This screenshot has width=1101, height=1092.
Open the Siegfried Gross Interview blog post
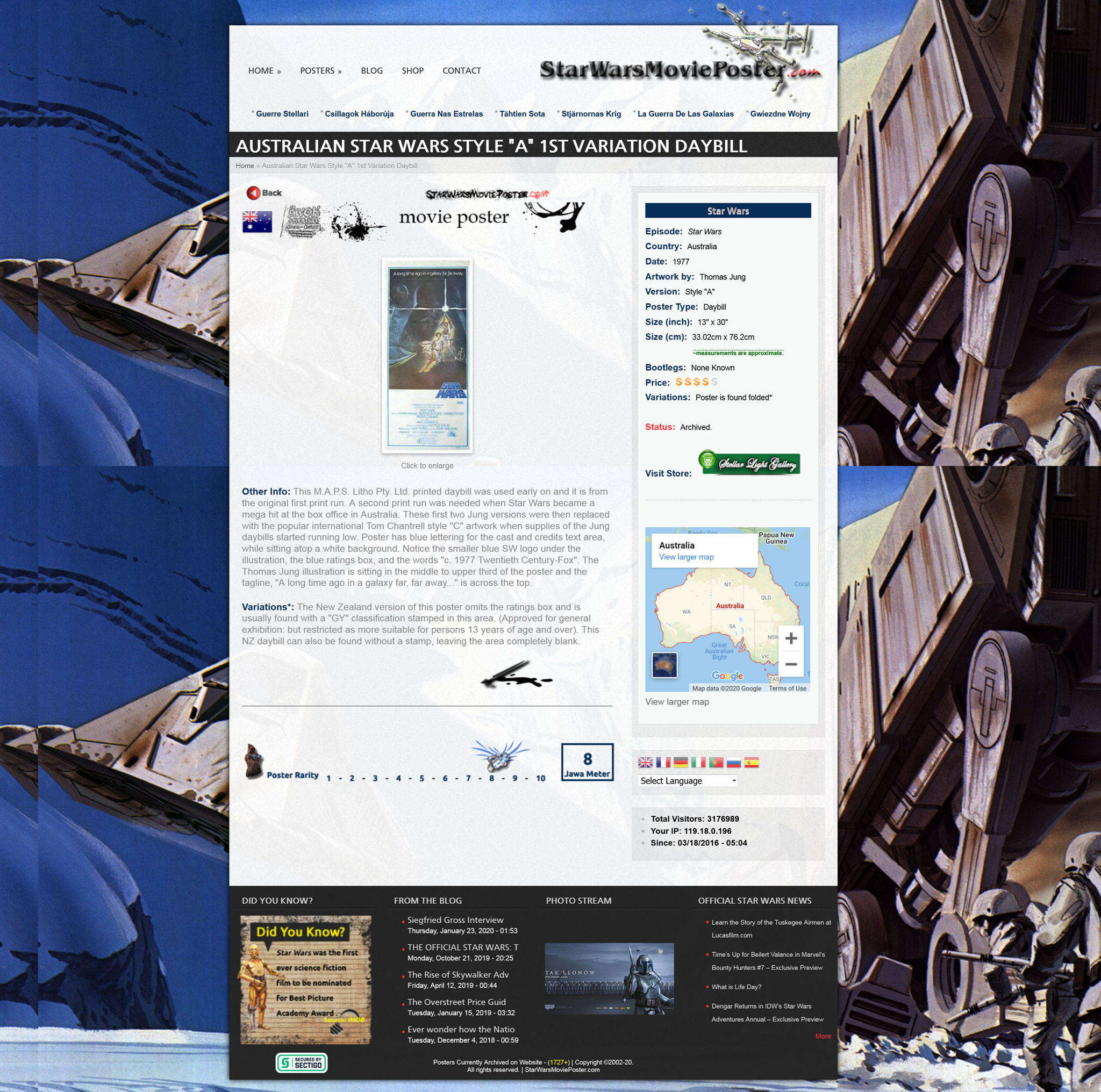tap(455, 920)
